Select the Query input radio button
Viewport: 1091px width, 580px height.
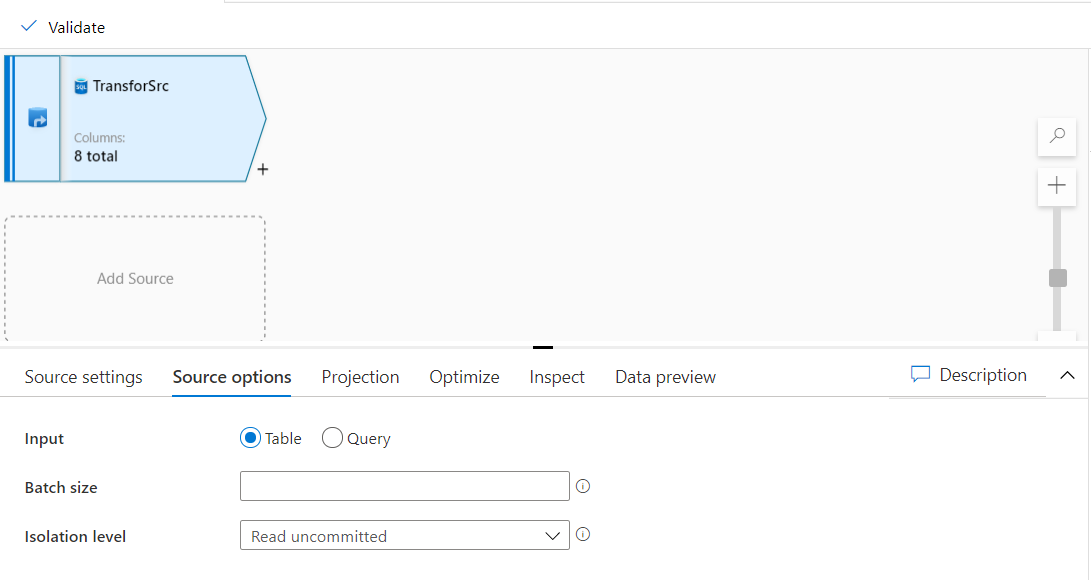[331, 438]
